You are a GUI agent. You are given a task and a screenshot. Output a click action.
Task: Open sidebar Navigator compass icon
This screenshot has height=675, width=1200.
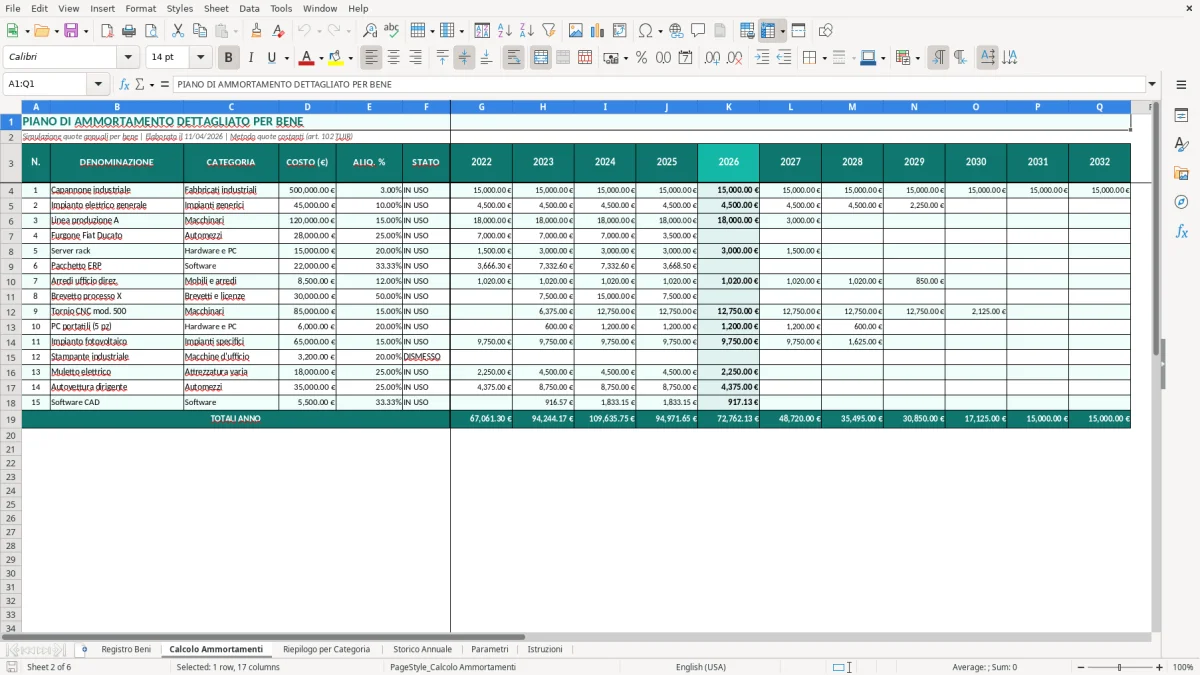point(1181,202)
